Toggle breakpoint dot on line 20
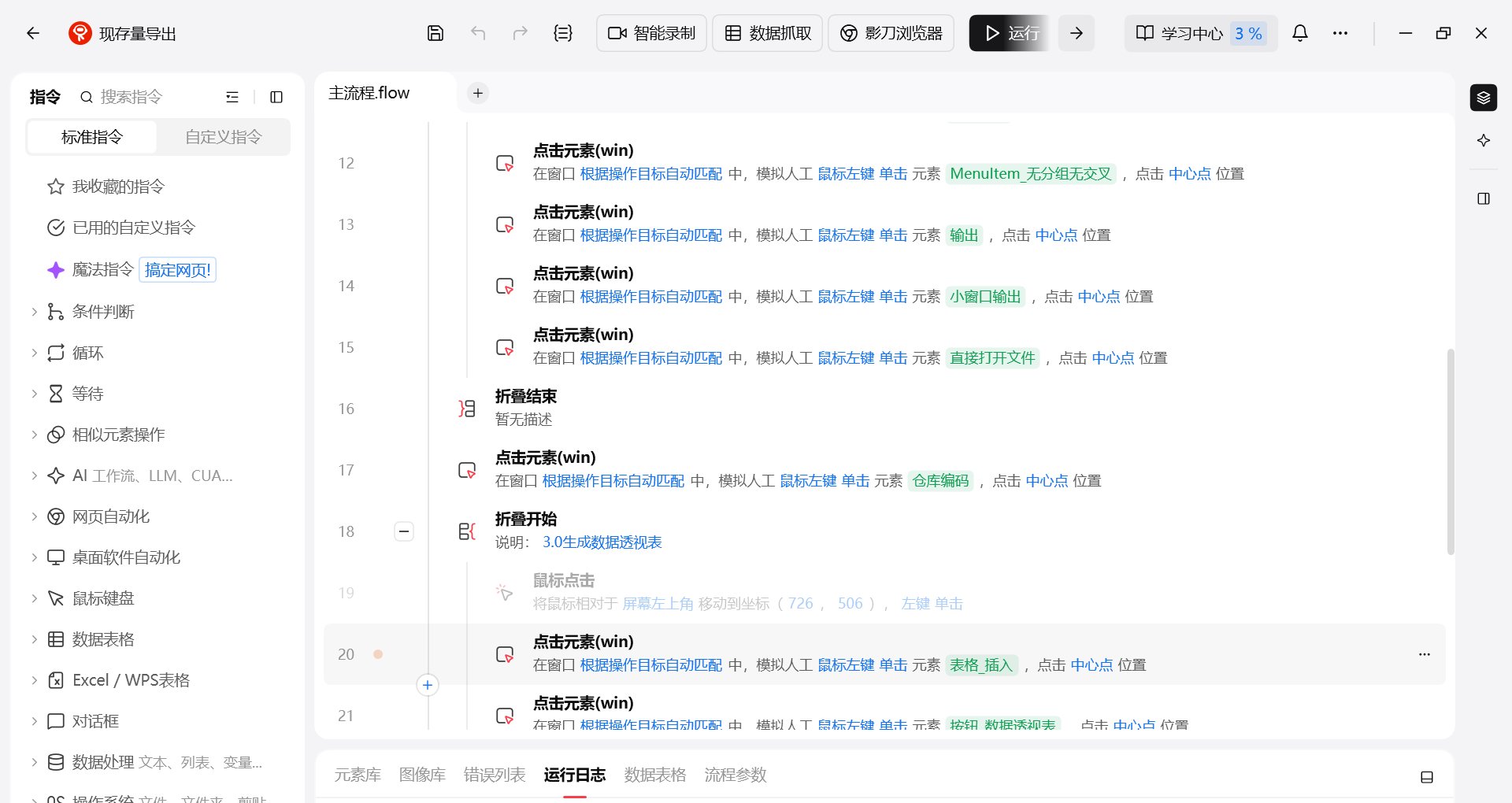 [378, 654]
